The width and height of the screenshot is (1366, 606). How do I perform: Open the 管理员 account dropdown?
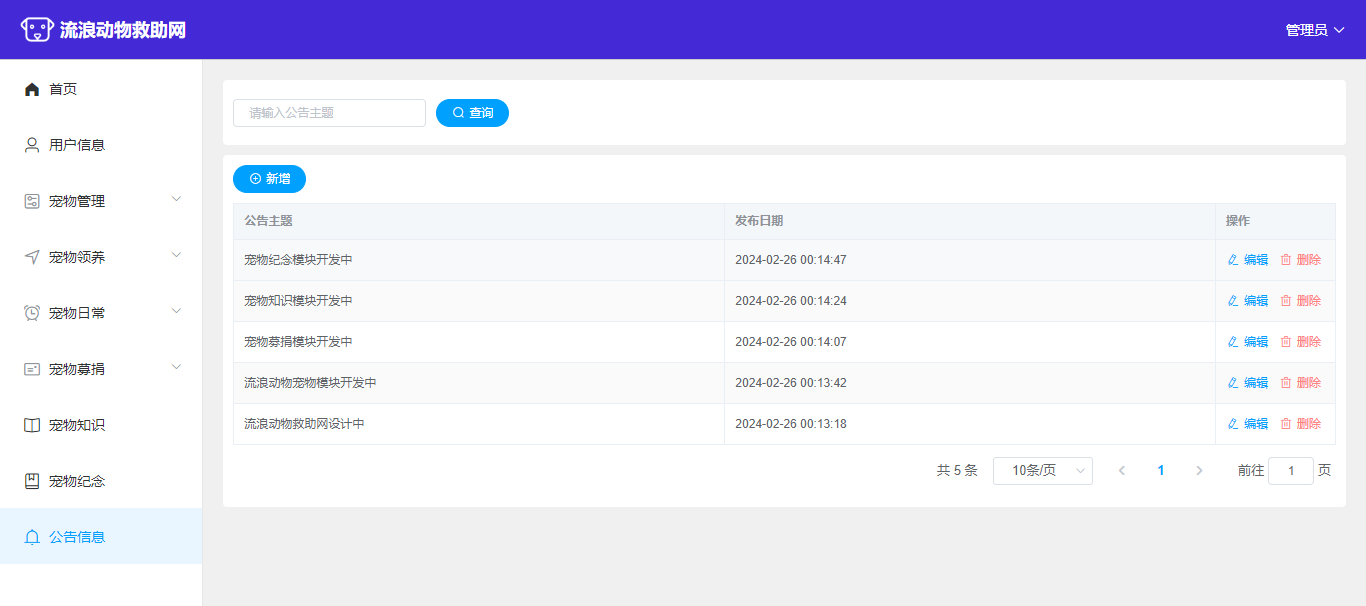(x=1314, y=30)
